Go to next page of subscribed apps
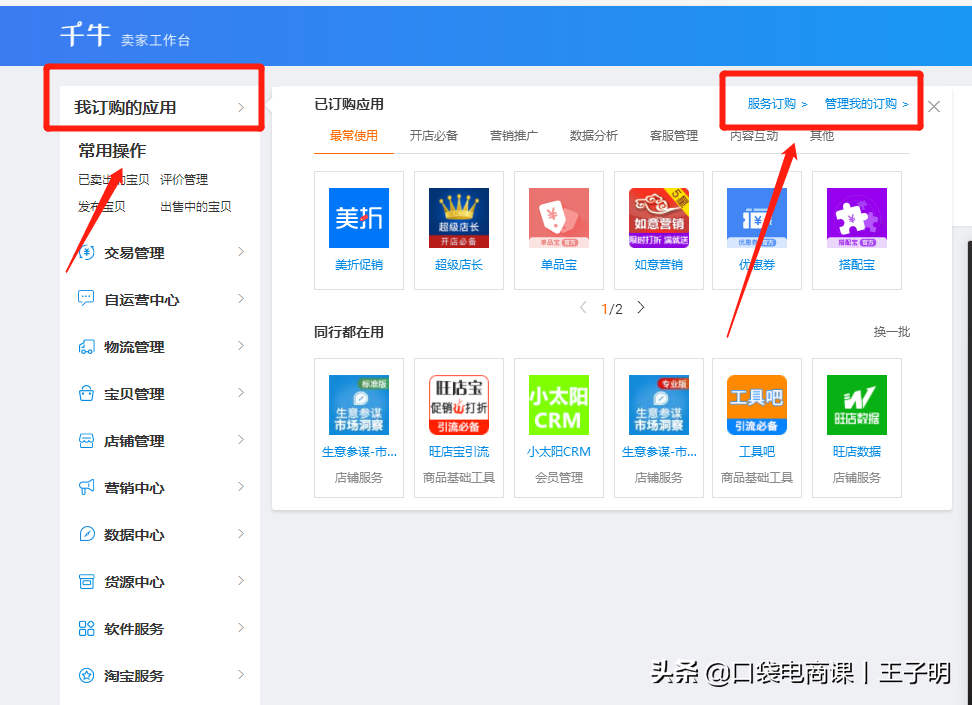Screen dimensions: 972x705 click(641, 308)
